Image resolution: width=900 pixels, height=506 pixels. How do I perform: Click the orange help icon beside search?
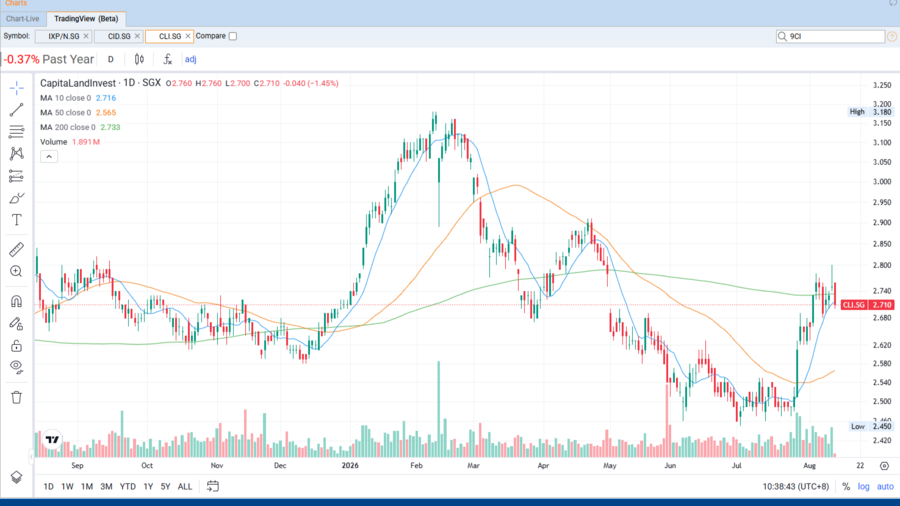892,36
